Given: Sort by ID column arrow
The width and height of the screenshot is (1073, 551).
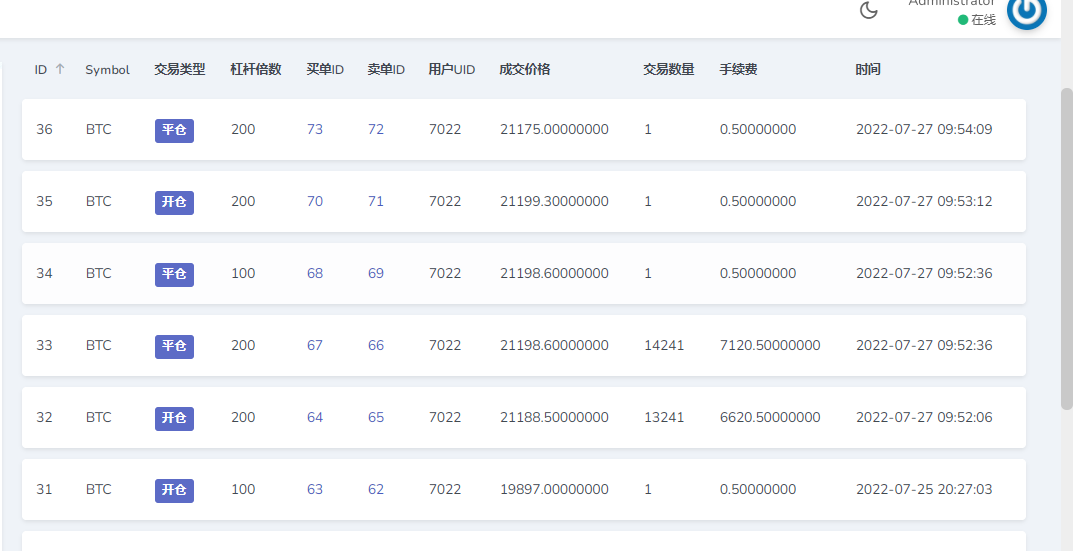Looking at the screenshot, I should click(60, 69).
